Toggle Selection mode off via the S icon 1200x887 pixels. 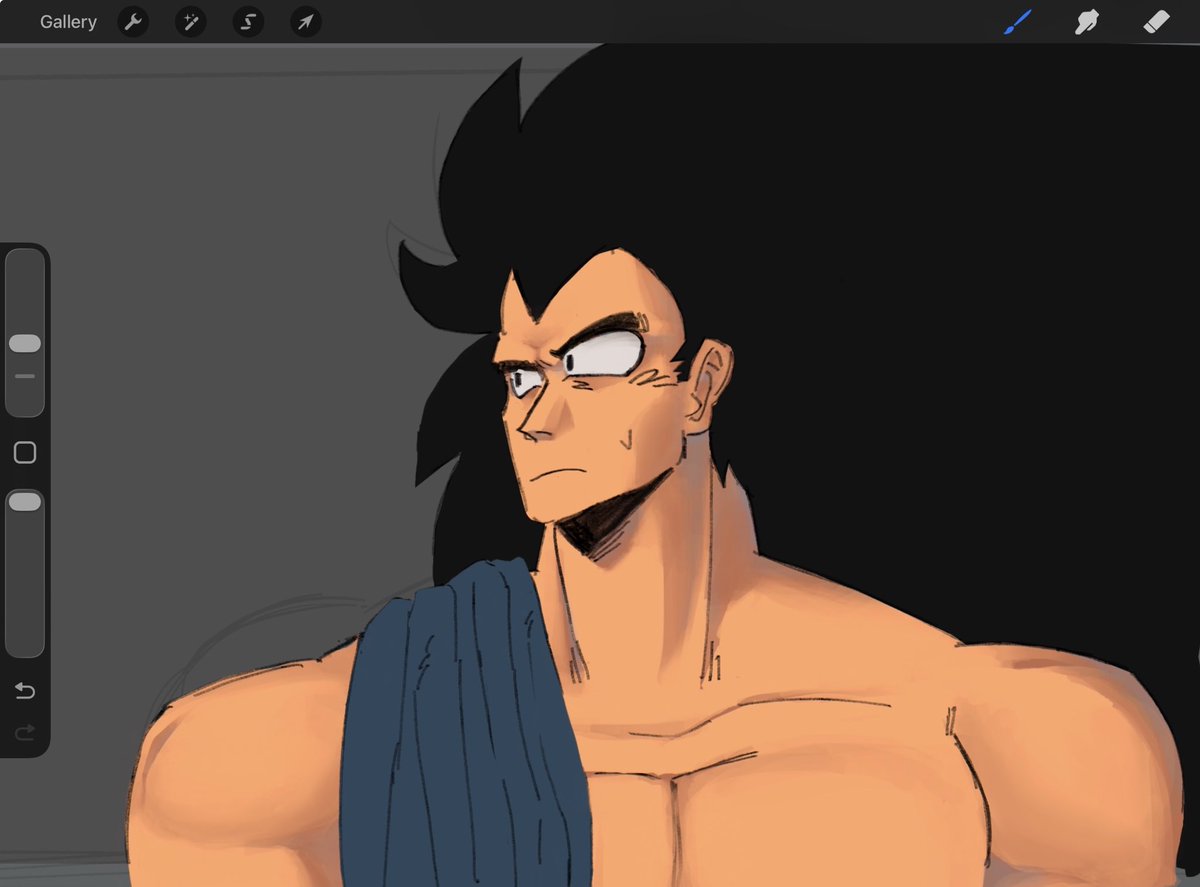tap(247, 21)
